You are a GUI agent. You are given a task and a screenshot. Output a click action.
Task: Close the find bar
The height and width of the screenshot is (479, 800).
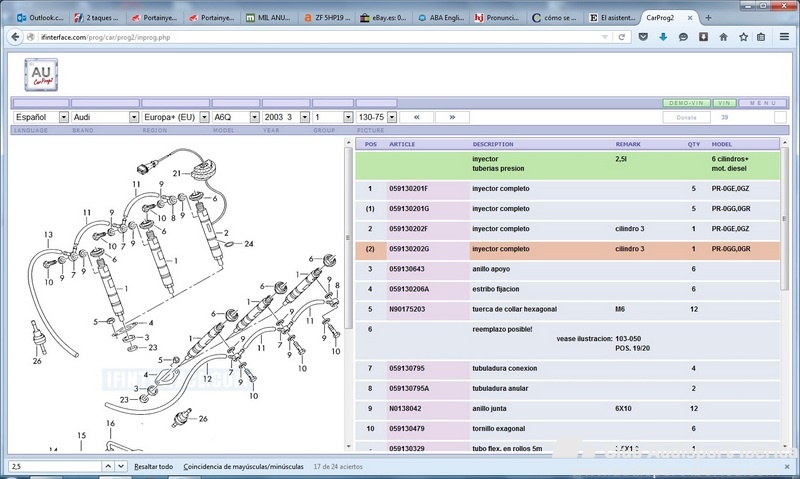tap(786, 466)
